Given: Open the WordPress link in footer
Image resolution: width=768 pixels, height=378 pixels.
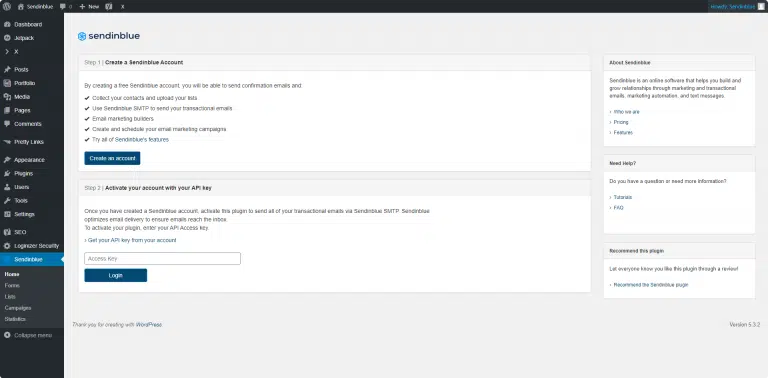Looking at the screenshot, I should (148, 325).
